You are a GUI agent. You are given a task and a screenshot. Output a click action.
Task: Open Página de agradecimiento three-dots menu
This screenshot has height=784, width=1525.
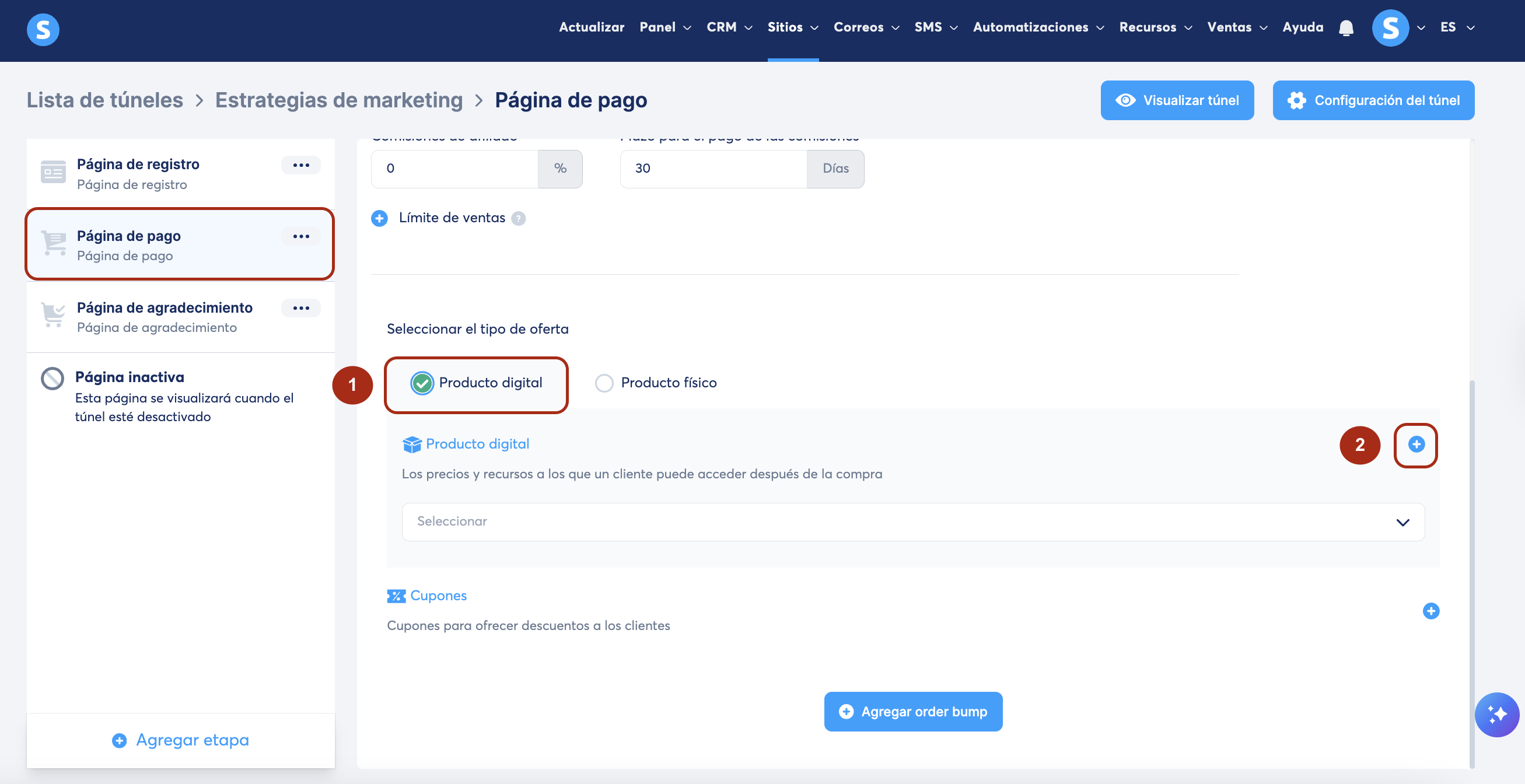click(300, 308)
